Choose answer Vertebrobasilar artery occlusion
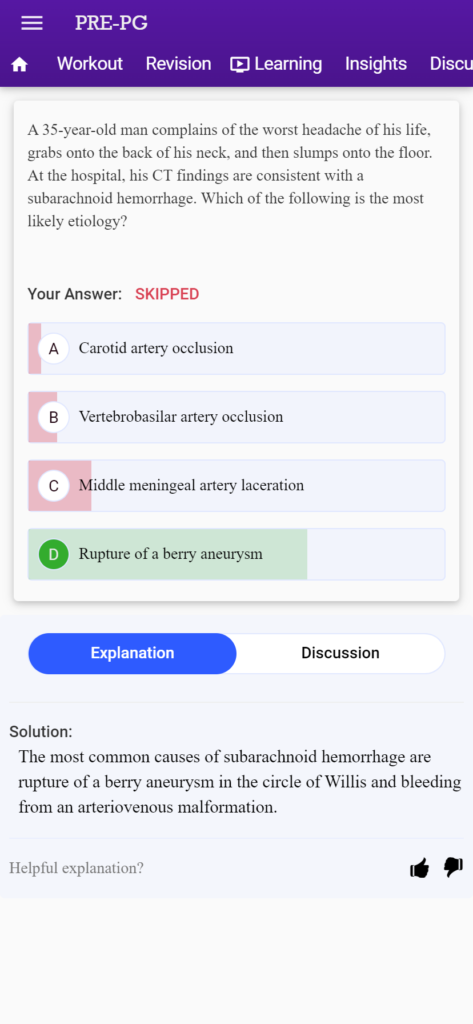Viewport: 473px width, 1024px height. click(x=236, y=417)
